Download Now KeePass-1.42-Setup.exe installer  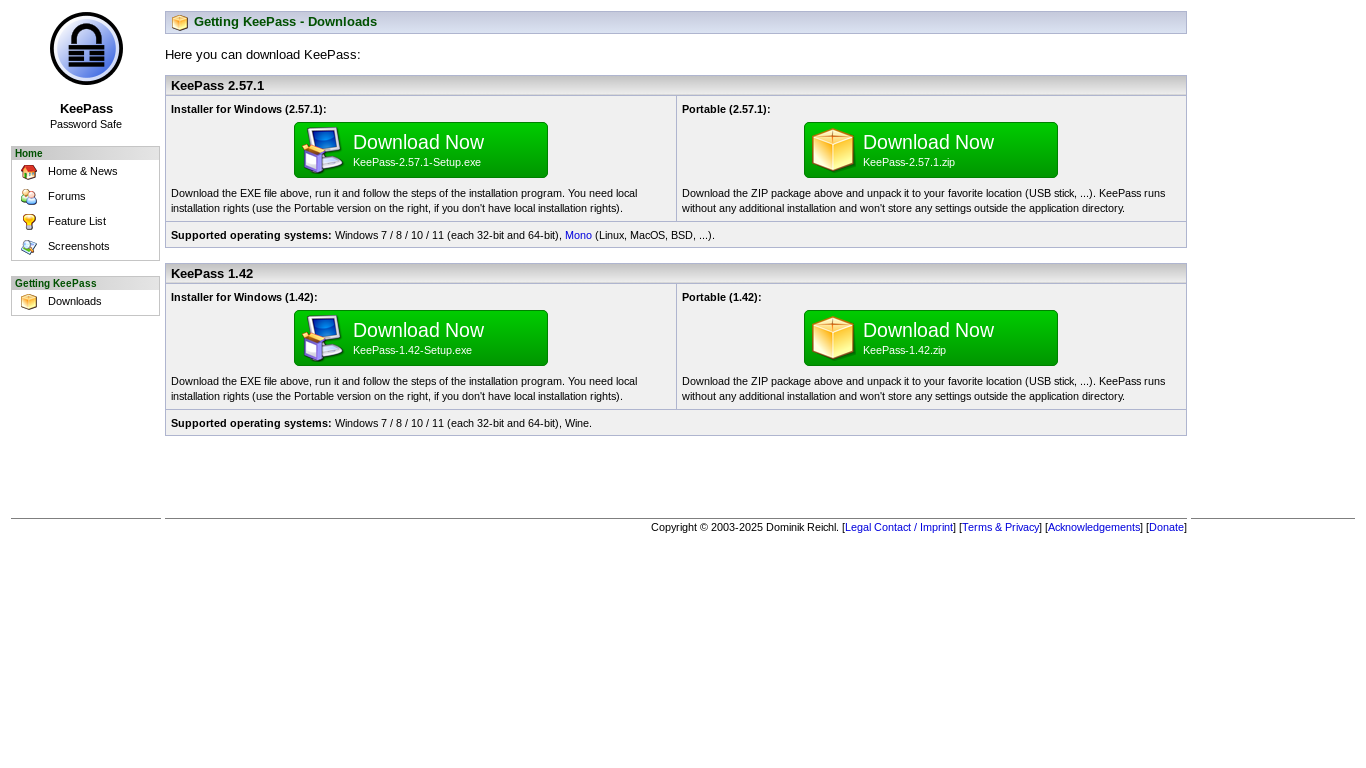pyautogui.click(x=421, y=338)
